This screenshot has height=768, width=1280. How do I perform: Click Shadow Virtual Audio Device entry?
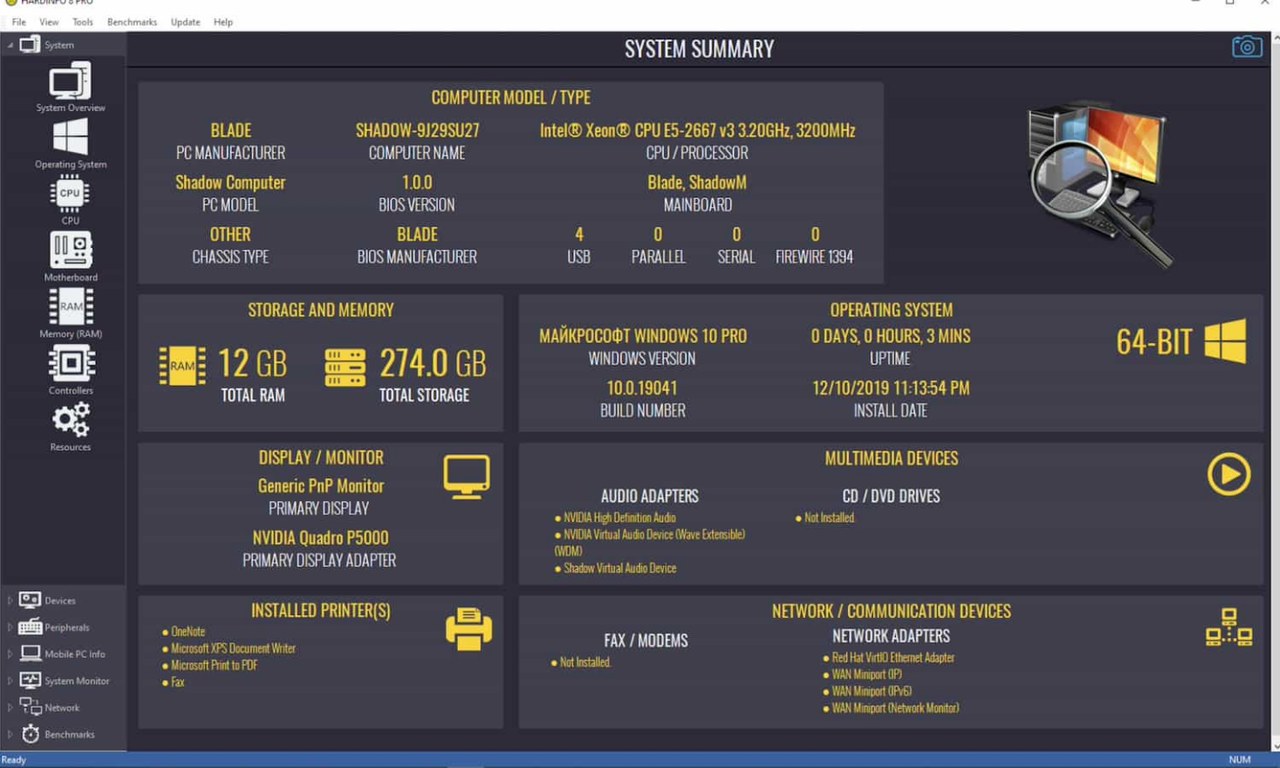pos(619,568)
